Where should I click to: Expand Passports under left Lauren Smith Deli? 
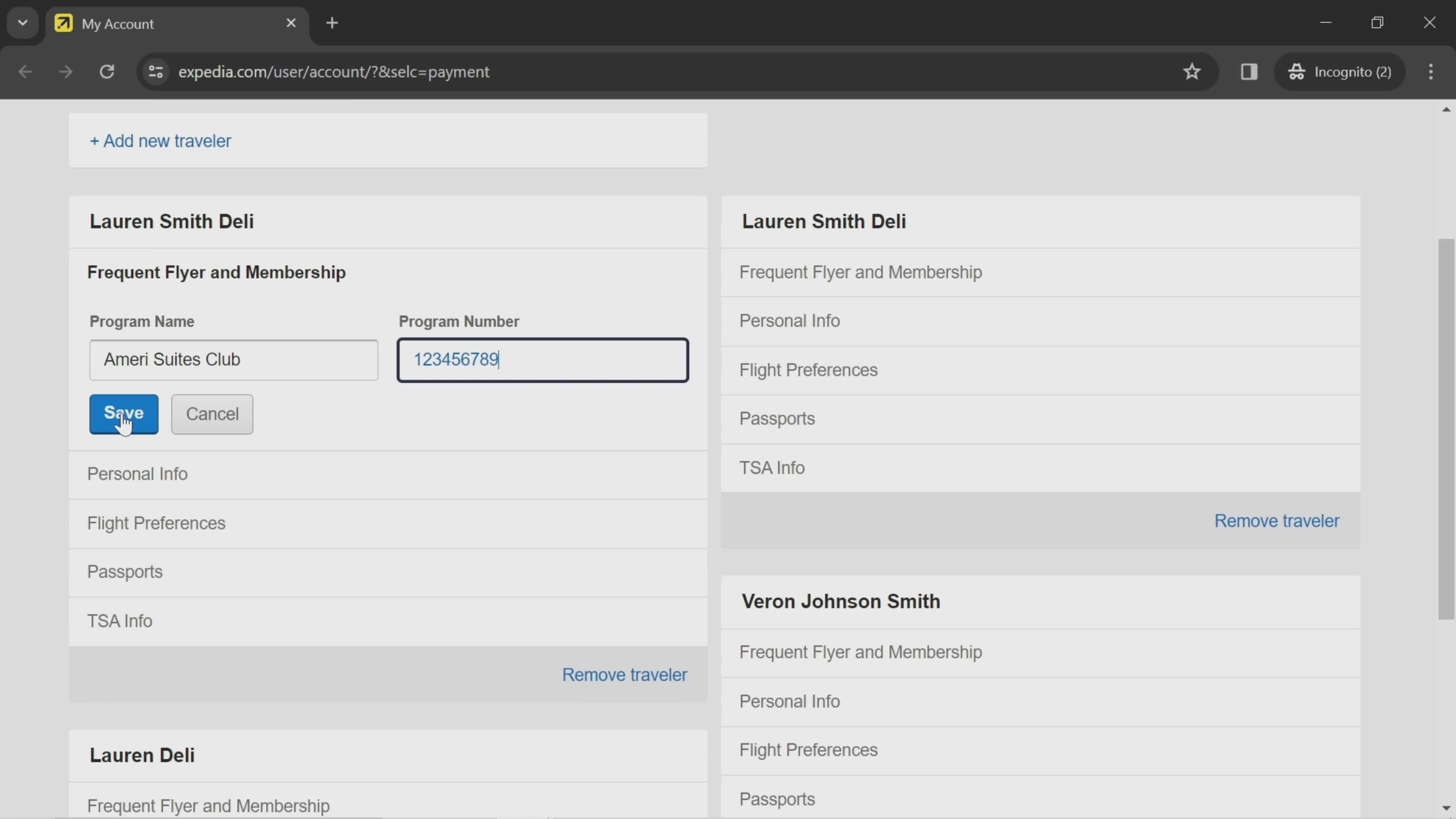pos(388,572)
